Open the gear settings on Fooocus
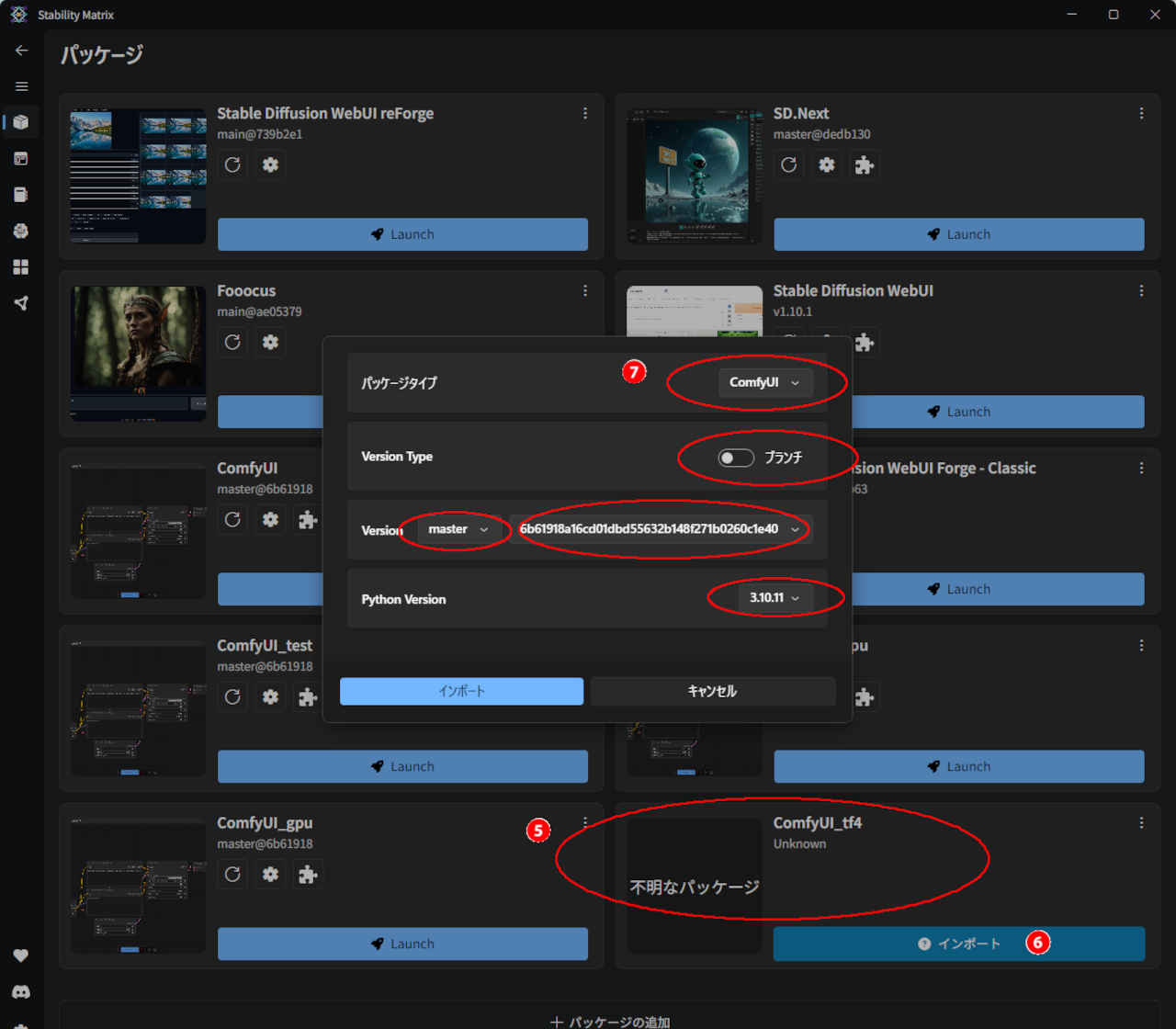The width and height of the screenshot is (1176, 1029). (x=270, y=342)
